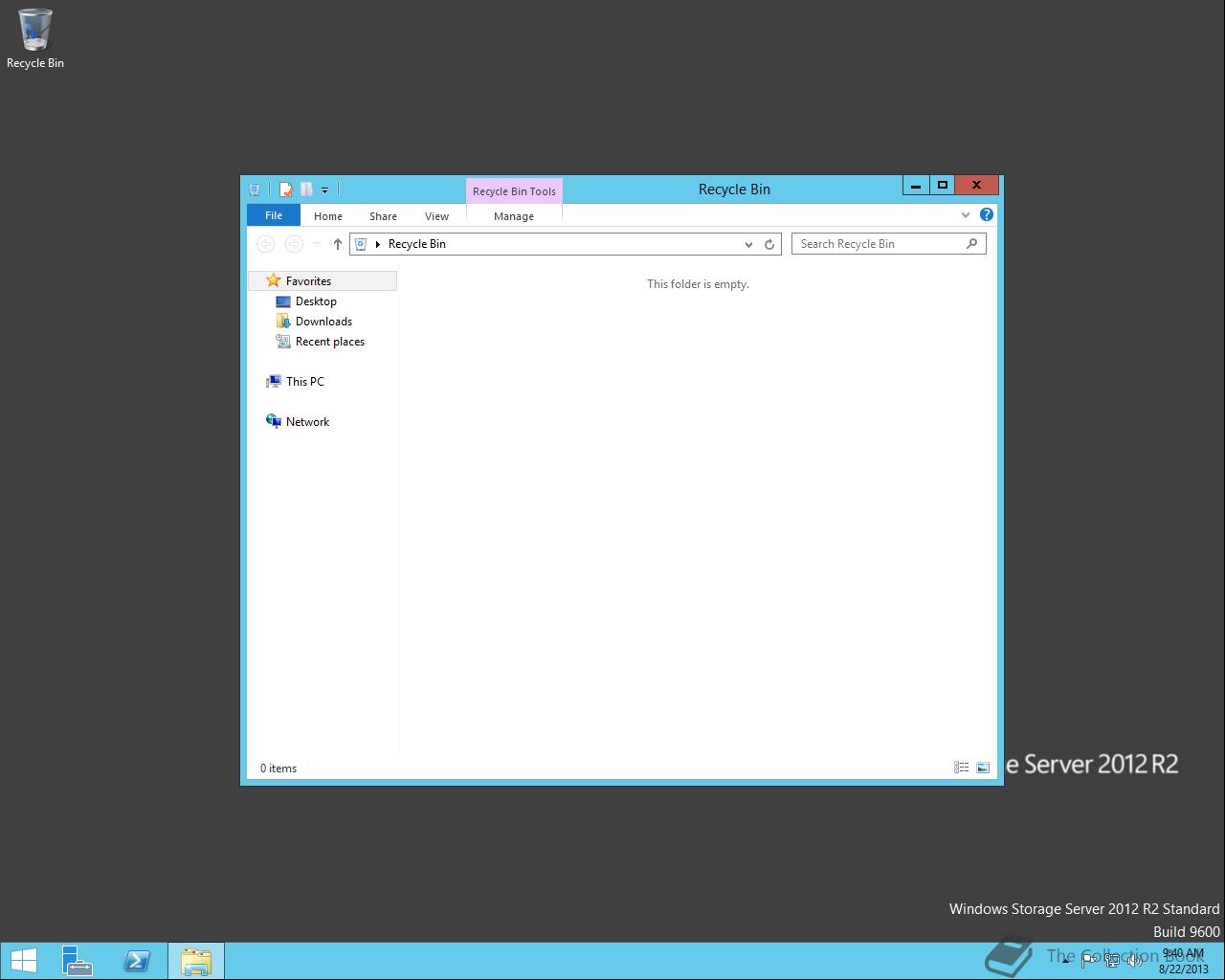Click the This PC monitor icon
Viewport: 1225px width, 980px height.
pos(274,381)
